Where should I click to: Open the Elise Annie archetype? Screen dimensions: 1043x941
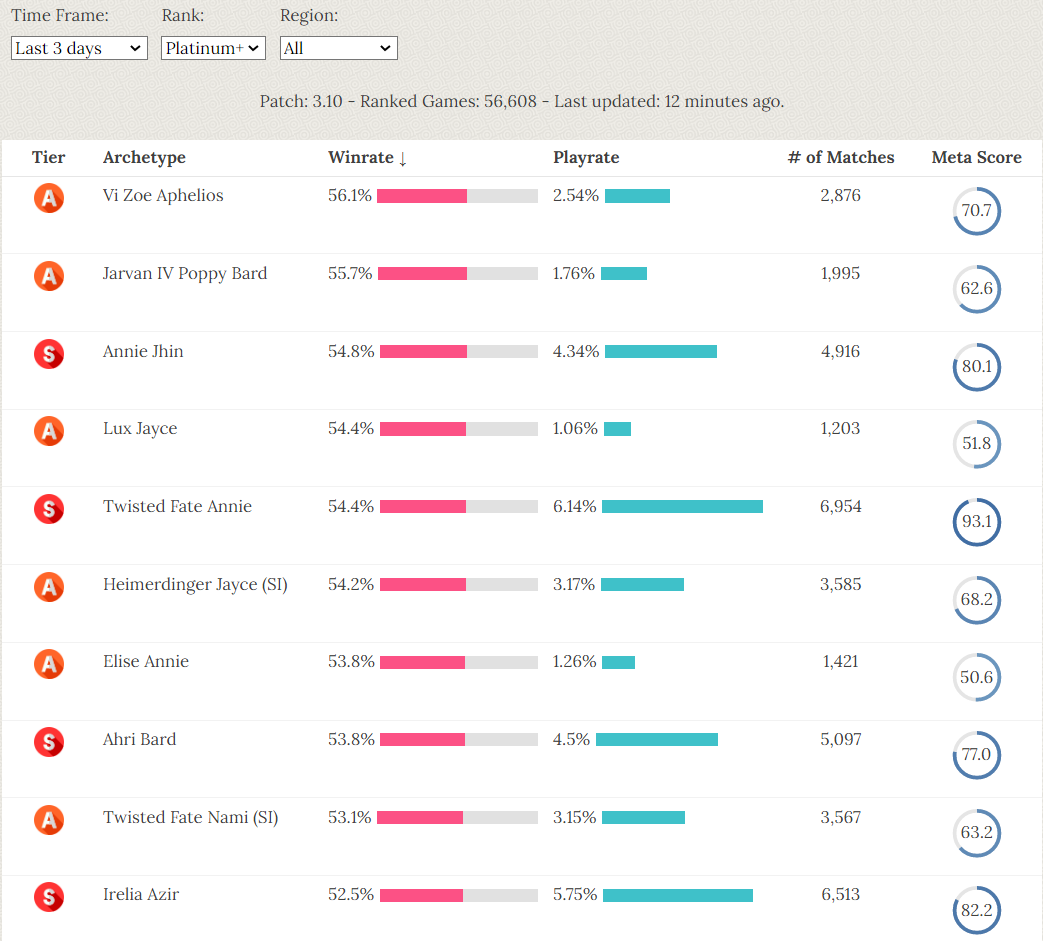(146, 662)
